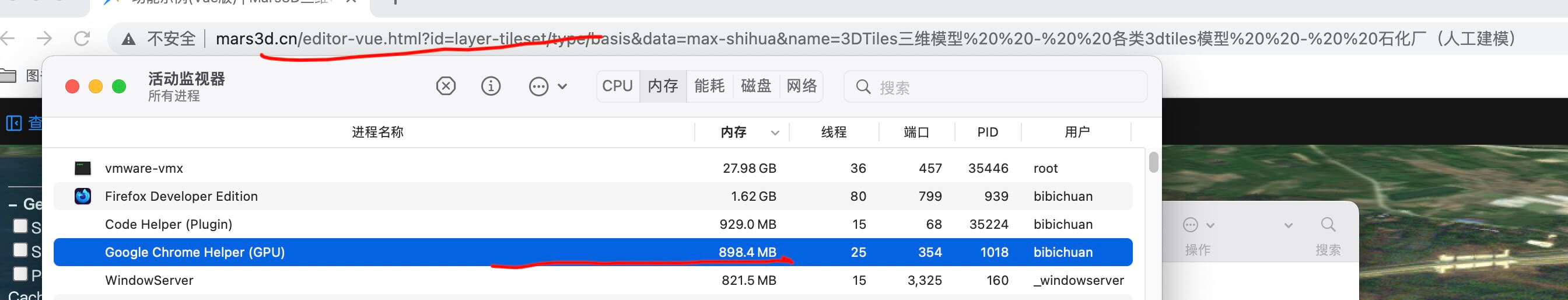Click the not-secure warning triangle icon
Image resolution: width=1568 pixels, height=300 pixels.
point(128,40)
